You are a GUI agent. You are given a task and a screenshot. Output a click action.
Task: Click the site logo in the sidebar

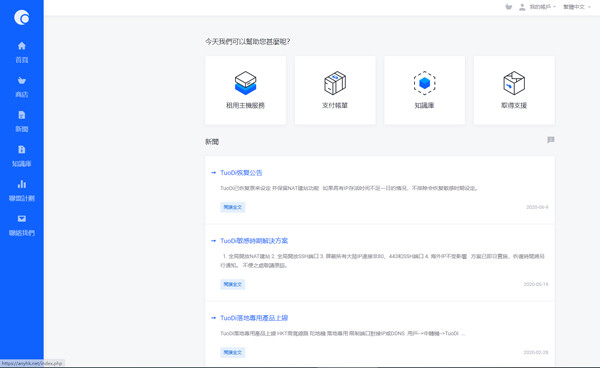coord(22,17)
